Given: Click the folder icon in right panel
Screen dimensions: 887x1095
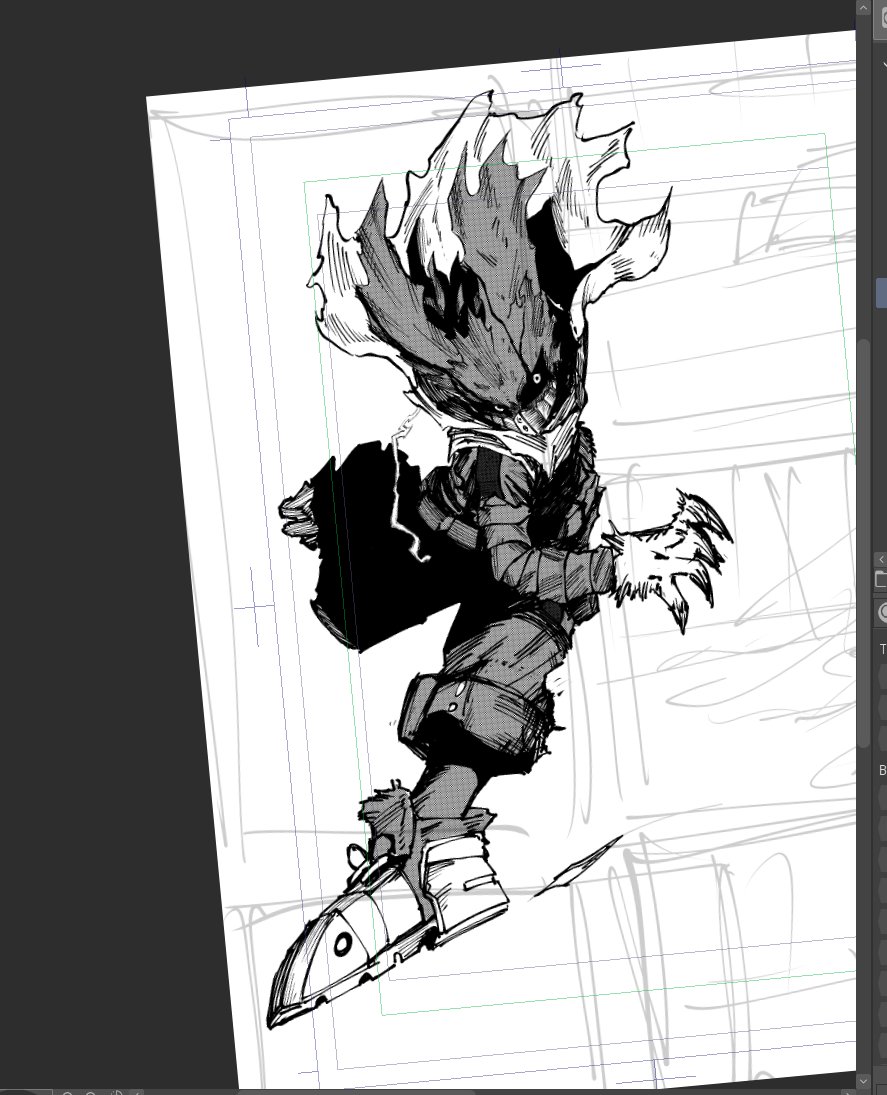Looking at the screenshot, I should click(881, 580).
